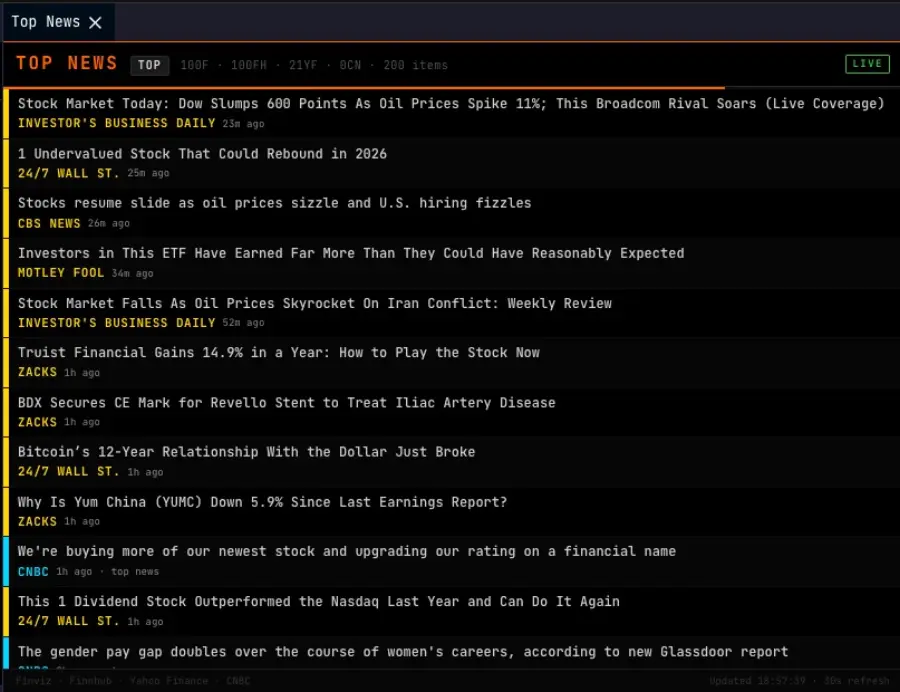Toggle the 21YF Yahoo Finance source filter
The height and width of the screenshot is (692, 900).
point(304,65)
